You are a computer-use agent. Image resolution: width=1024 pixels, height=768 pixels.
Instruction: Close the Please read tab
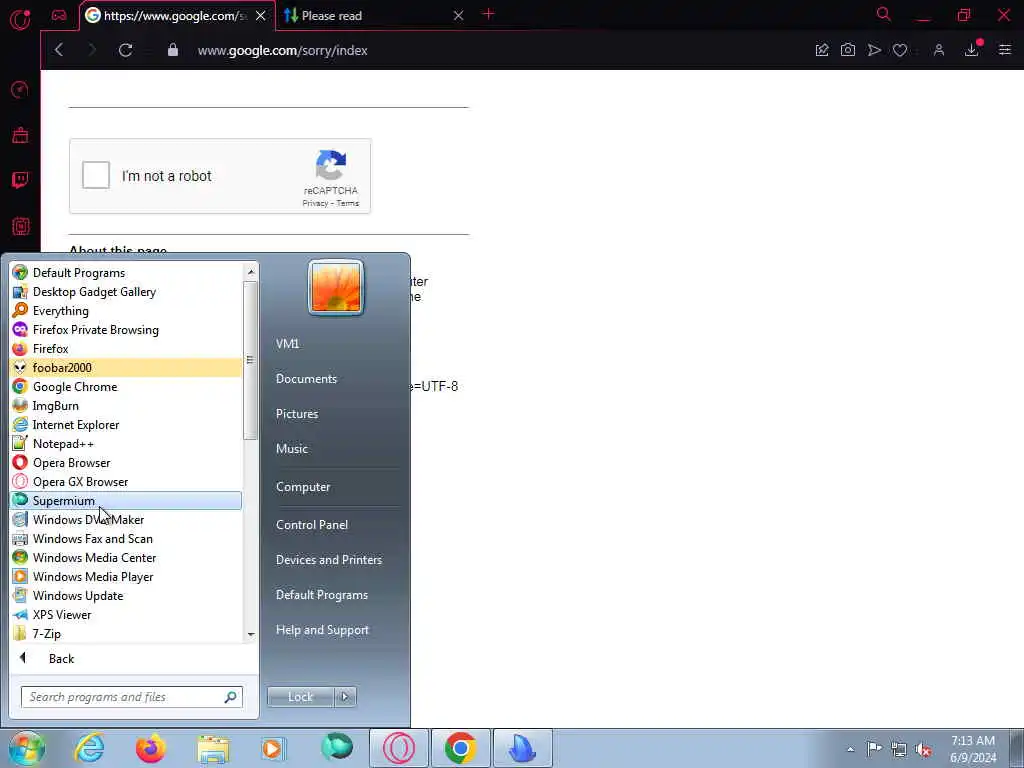click(458, 15)
